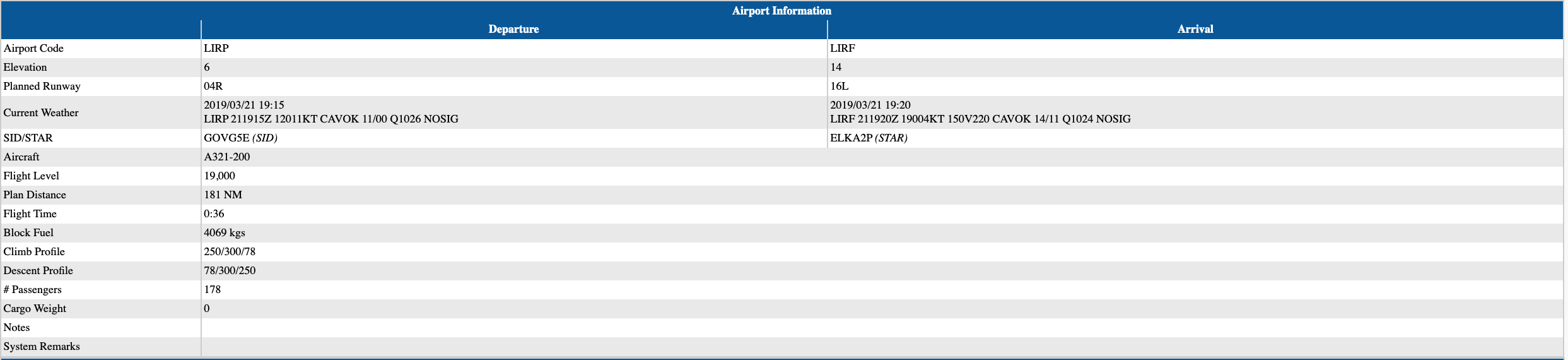1568x360 pixels.
Task: Click the 4069 kgs block fuel value
Action: (x=225, y=232)
